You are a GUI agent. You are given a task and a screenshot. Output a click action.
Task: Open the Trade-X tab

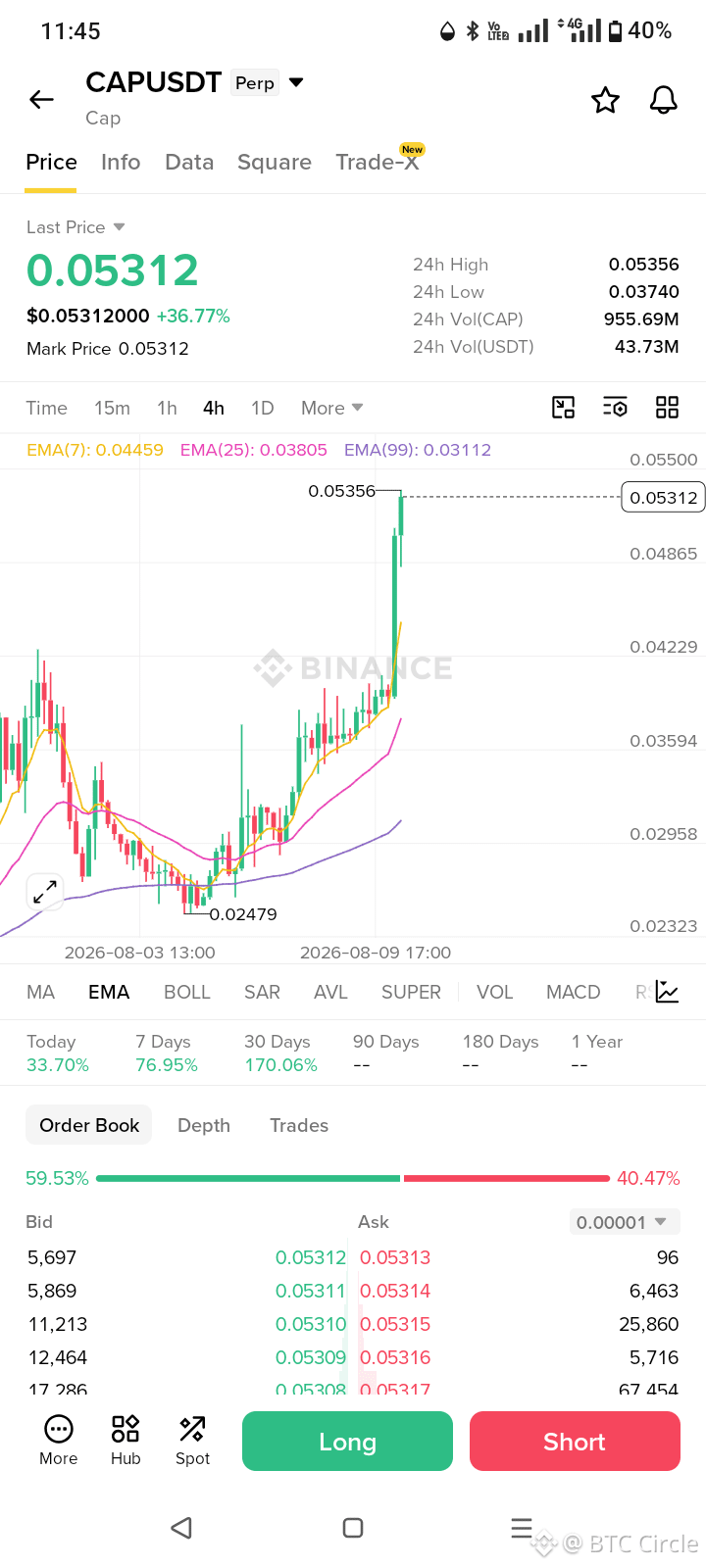pyautogui.click(x=378, y=162)
